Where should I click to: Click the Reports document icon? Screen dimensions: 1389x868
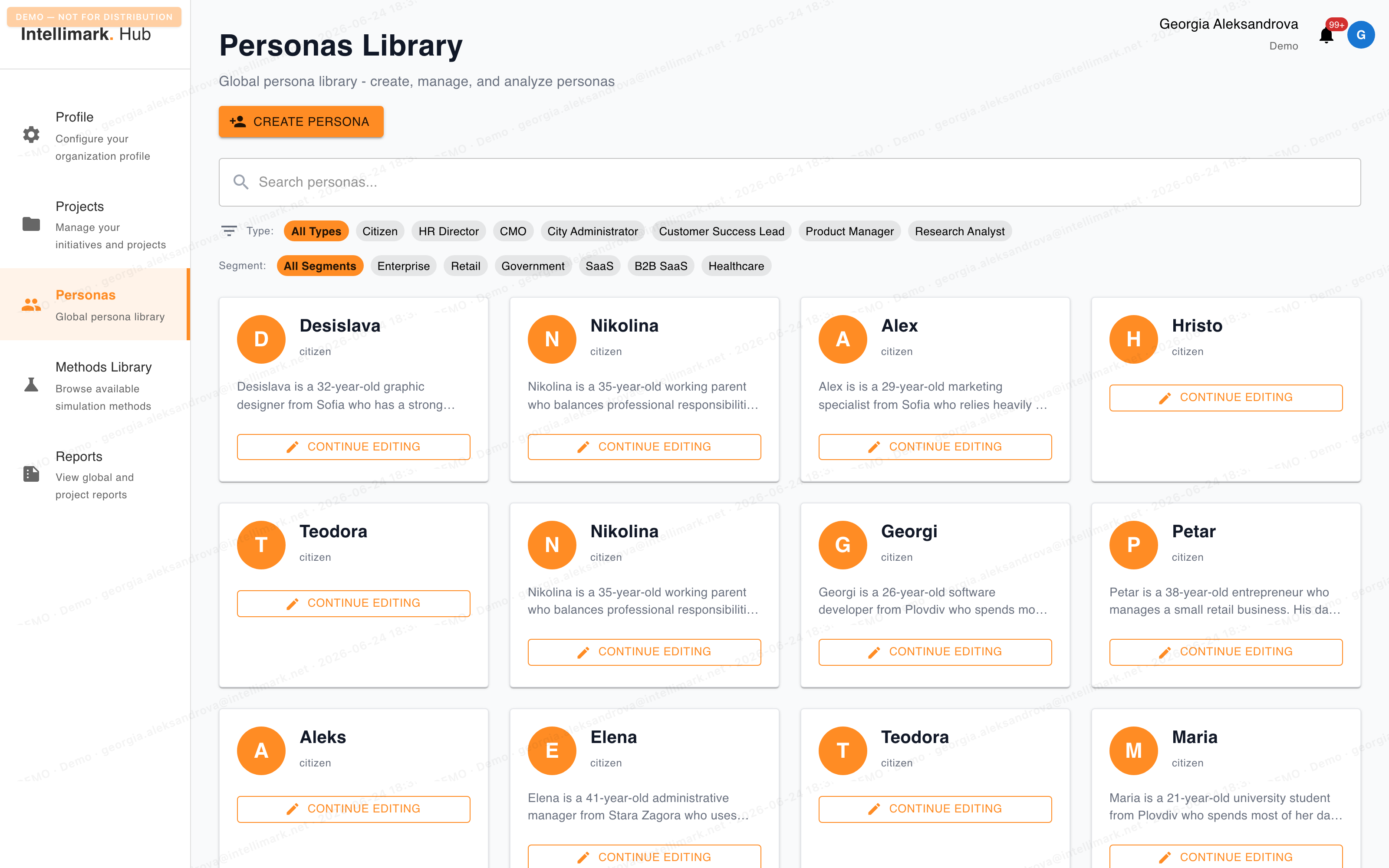tap(31, 473)
